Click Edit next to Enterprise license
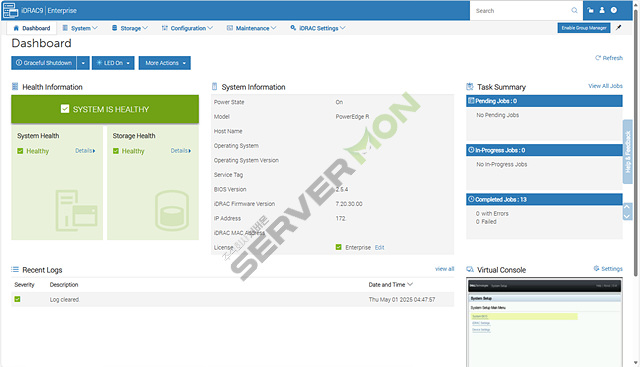The width and height of the screenshot is (640, 367). (x=380, y=247)
